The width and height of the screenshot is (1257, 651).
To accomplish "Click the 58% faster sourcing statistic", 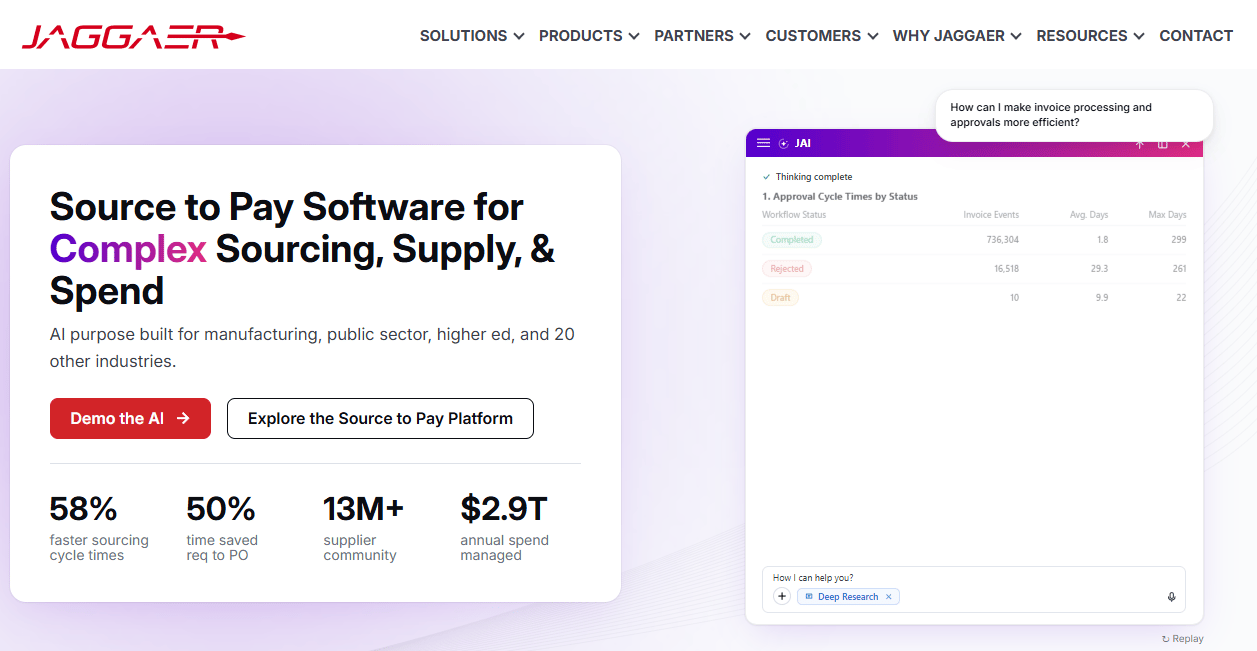I will pos(99,528).
